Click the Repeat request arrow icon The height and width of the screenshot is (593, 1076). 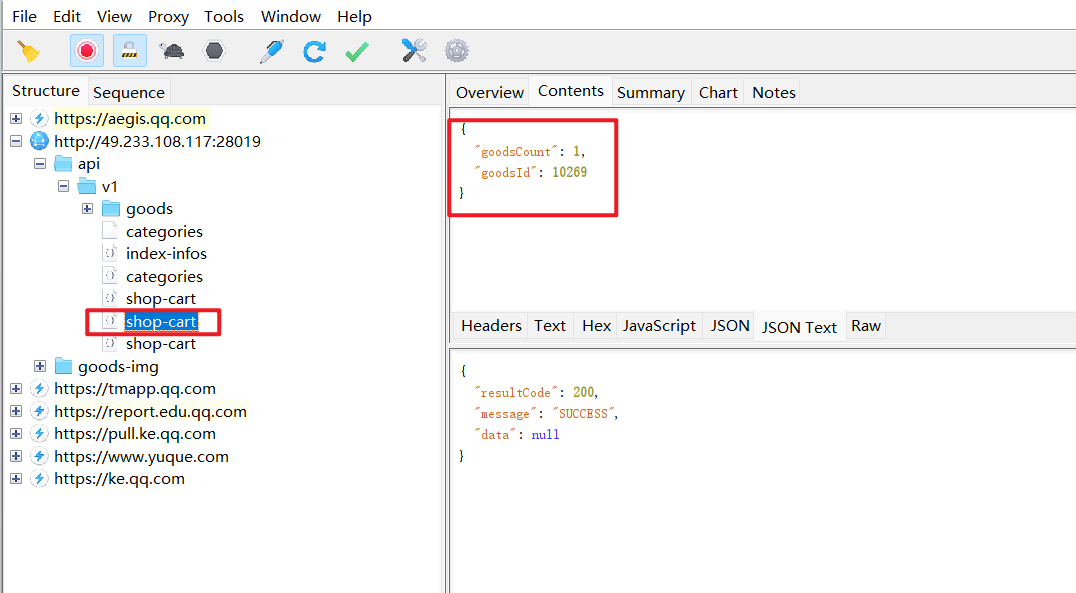314,51
